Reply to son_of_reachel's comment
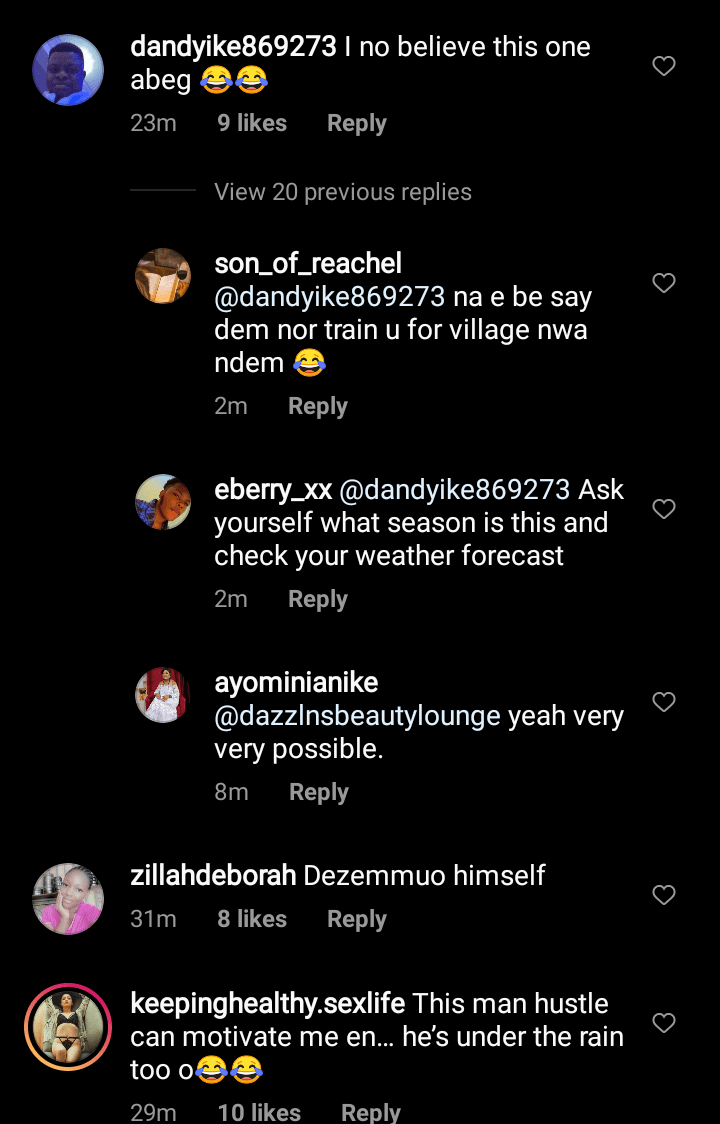720x1124 pixels. [317, 407]
